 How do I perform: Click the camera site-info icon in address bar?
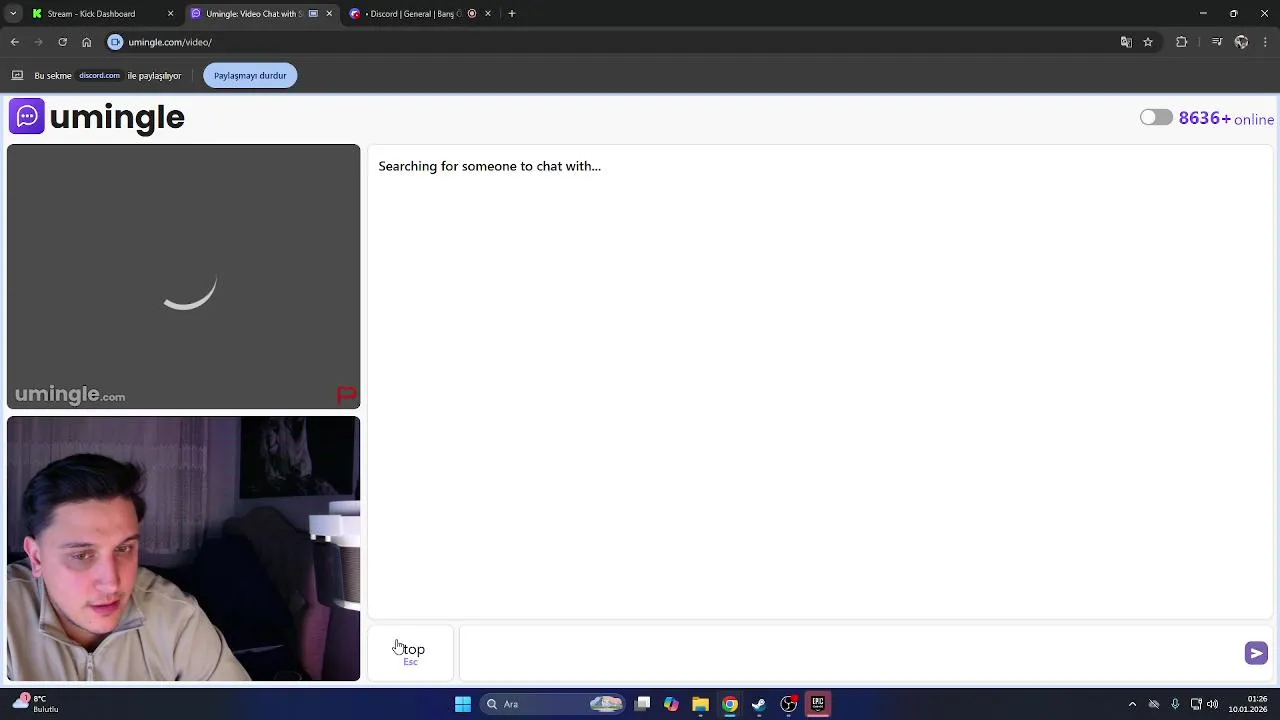point(115,42)
